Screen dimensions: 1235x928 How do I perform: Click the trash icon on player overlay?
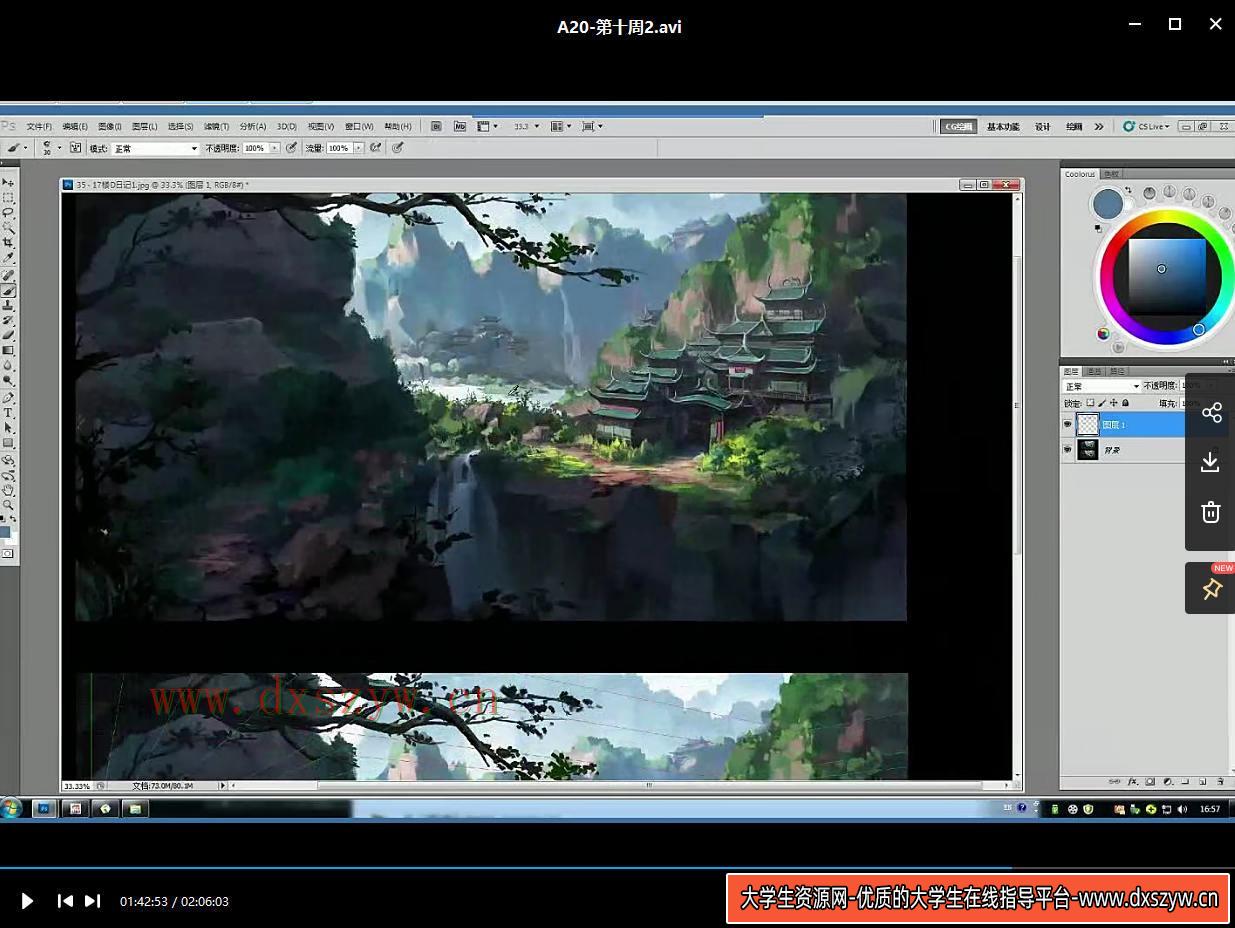pyautogui.click(x=1210, y=512)
